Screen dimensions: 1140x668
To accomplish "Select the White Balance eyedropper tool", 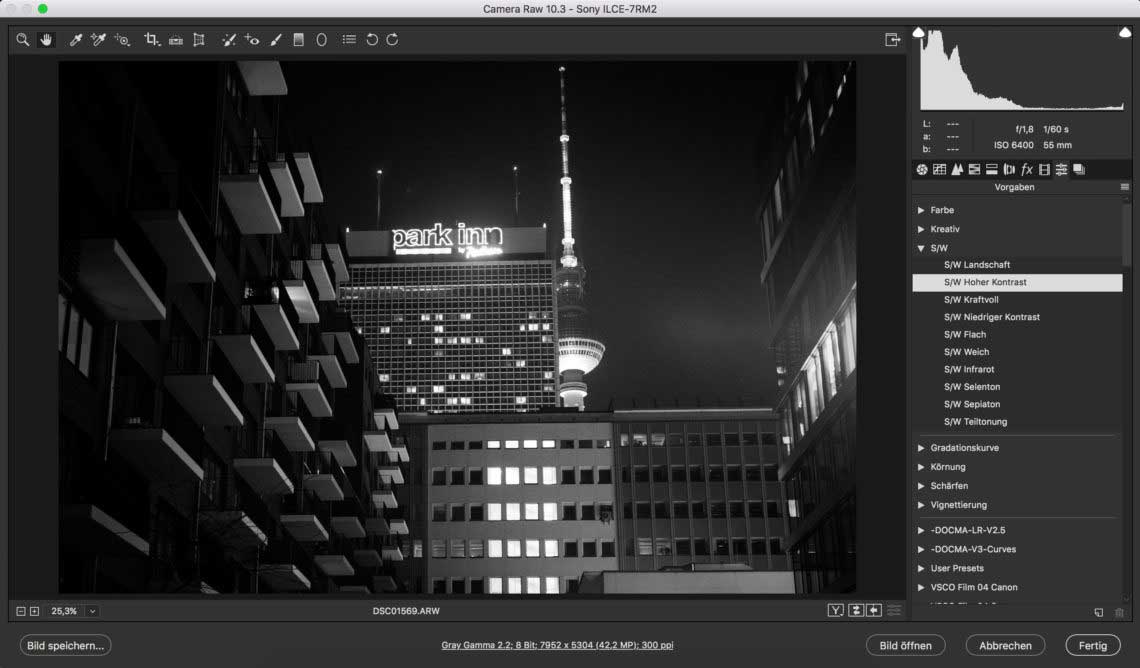I will [76, 40].
